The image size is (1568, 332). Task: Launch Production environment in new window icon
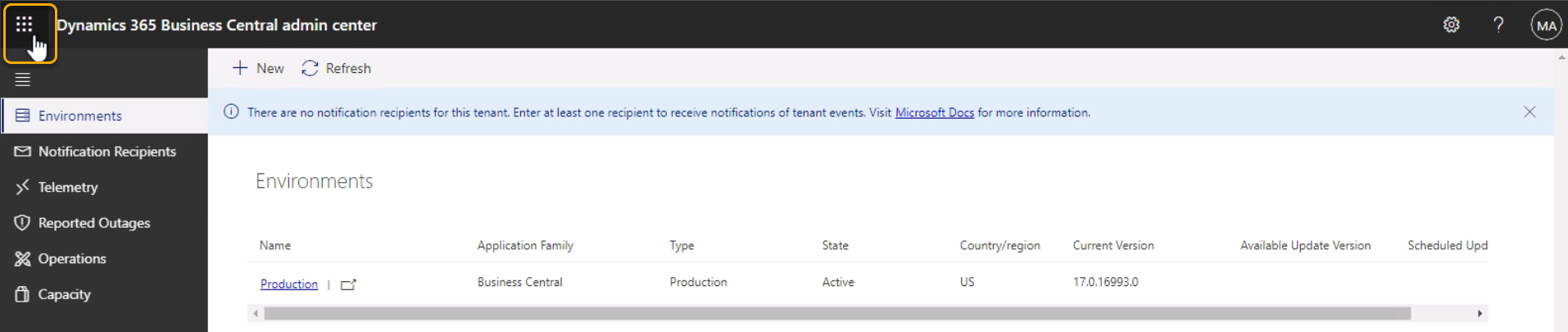[348, 284]
